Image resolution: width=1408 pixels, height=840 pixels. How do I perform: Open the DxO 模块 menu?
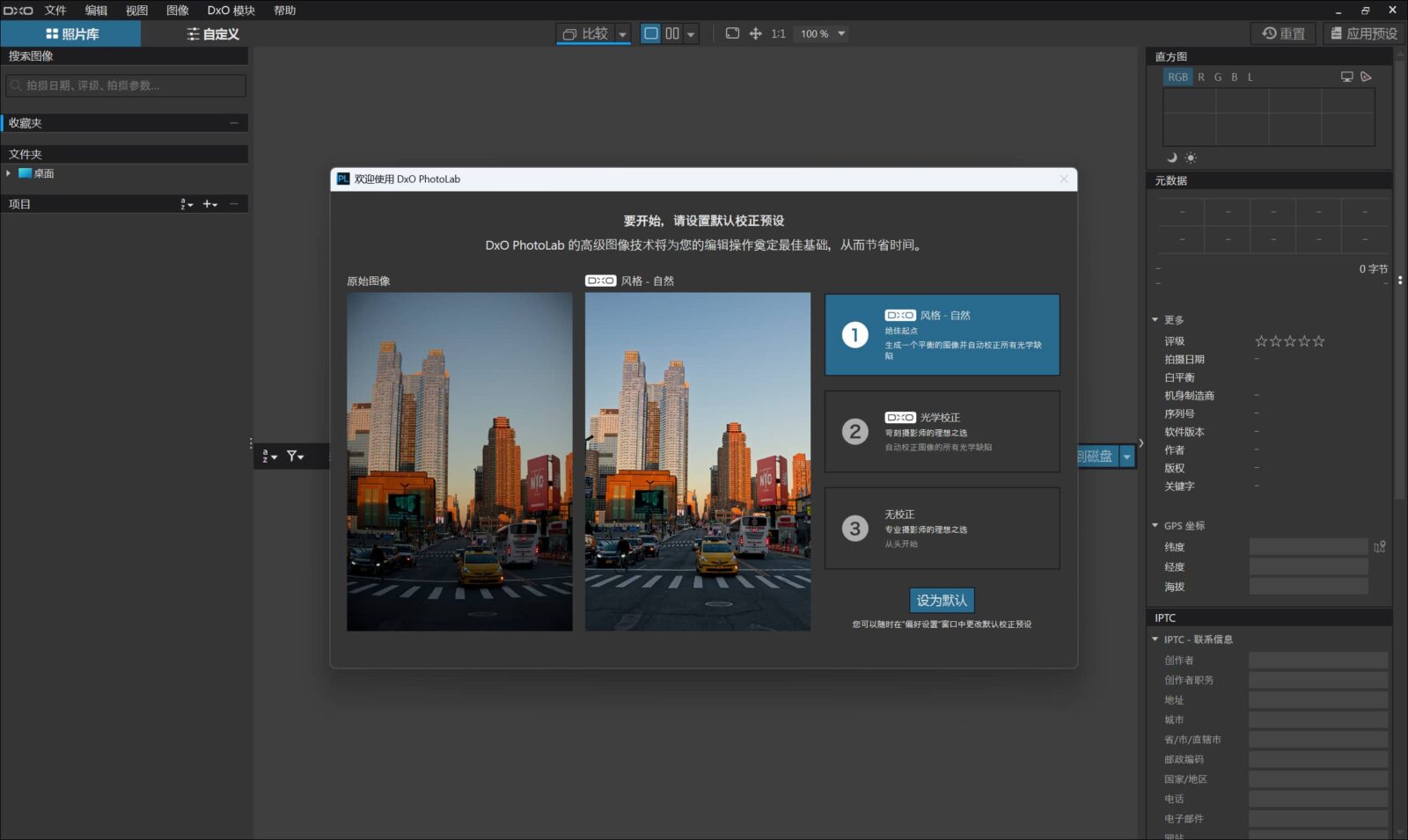pos(231,11)
